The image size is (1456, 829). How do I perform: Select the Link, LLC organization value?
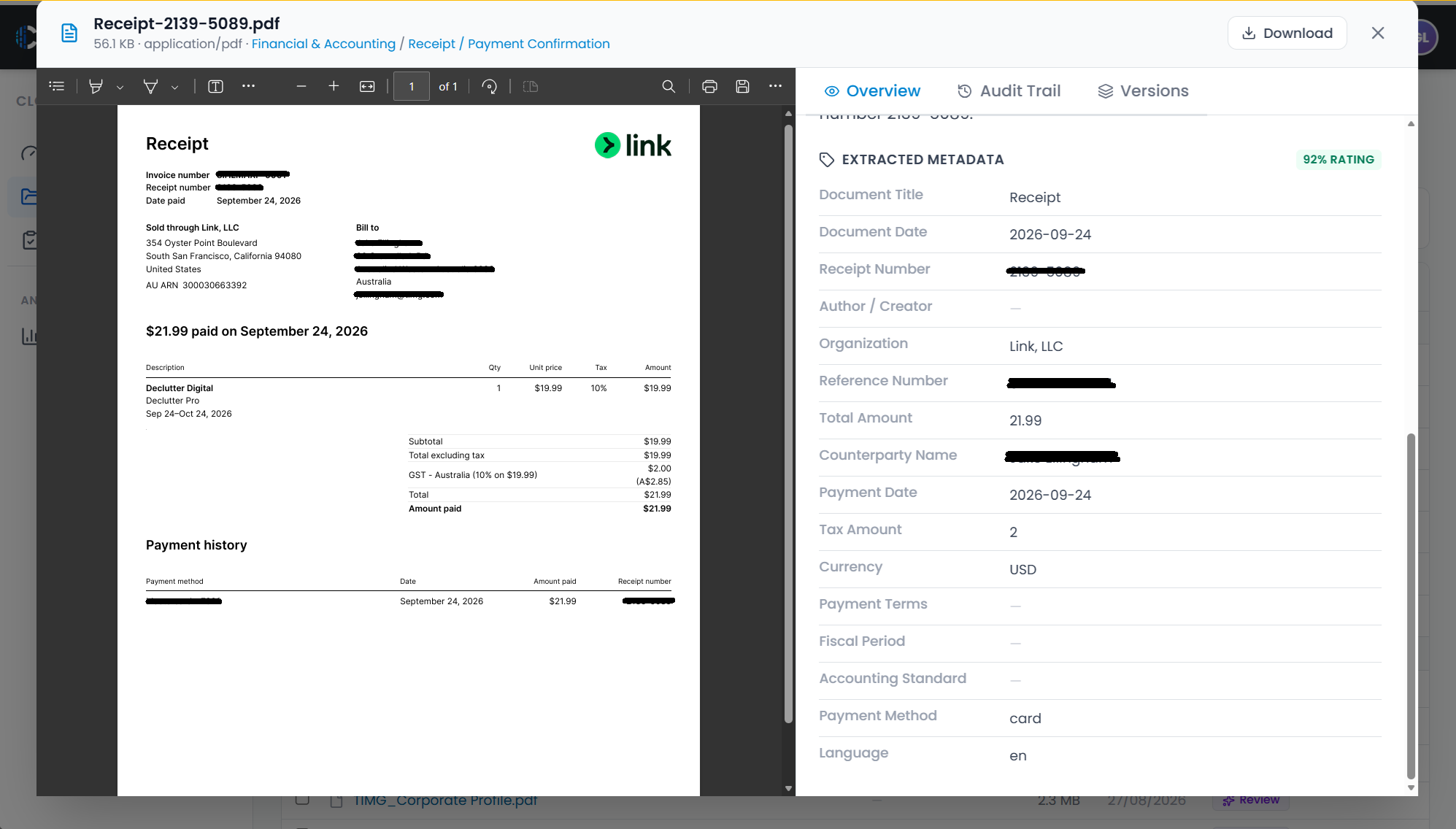tap(1036, 346)
